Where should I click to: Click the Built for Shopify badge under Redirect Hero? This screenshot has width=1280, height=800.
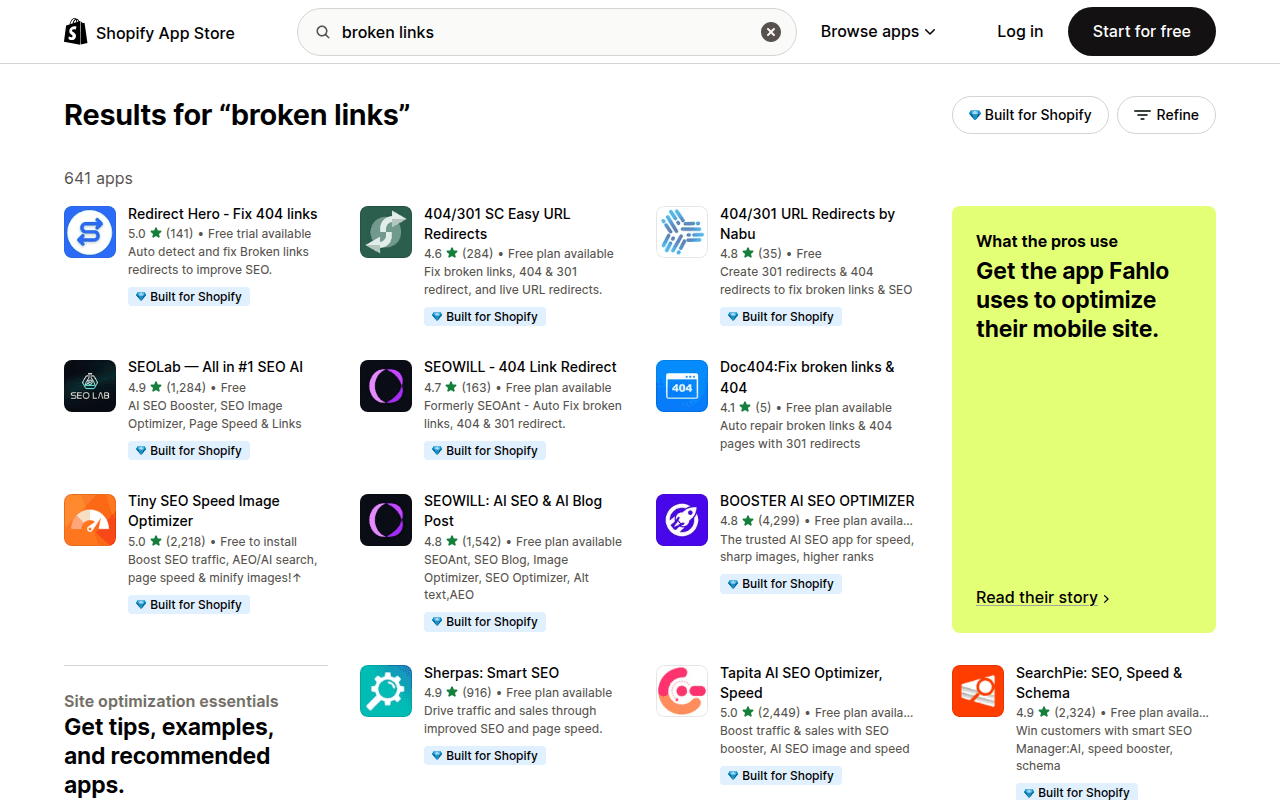click(x=189, y=297)
